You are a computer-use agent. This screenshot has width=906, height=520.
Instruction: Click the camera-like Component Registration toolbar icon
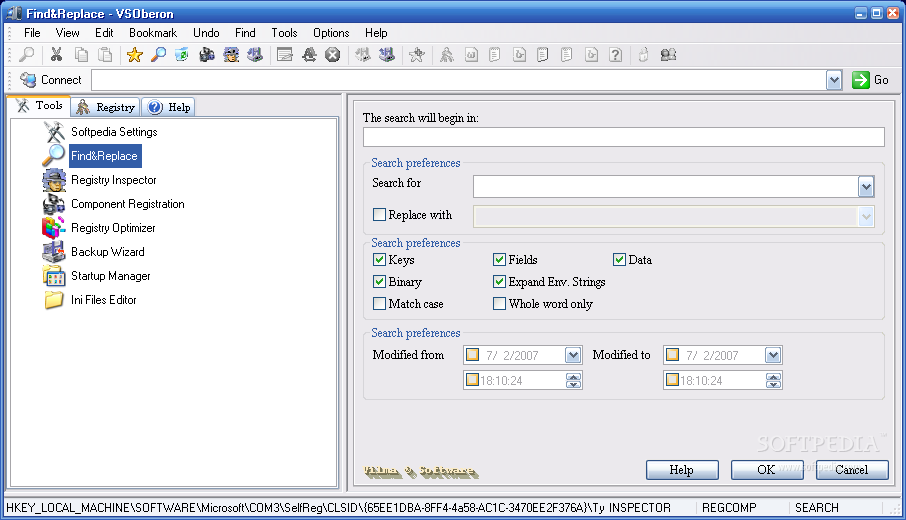point(206,55)
